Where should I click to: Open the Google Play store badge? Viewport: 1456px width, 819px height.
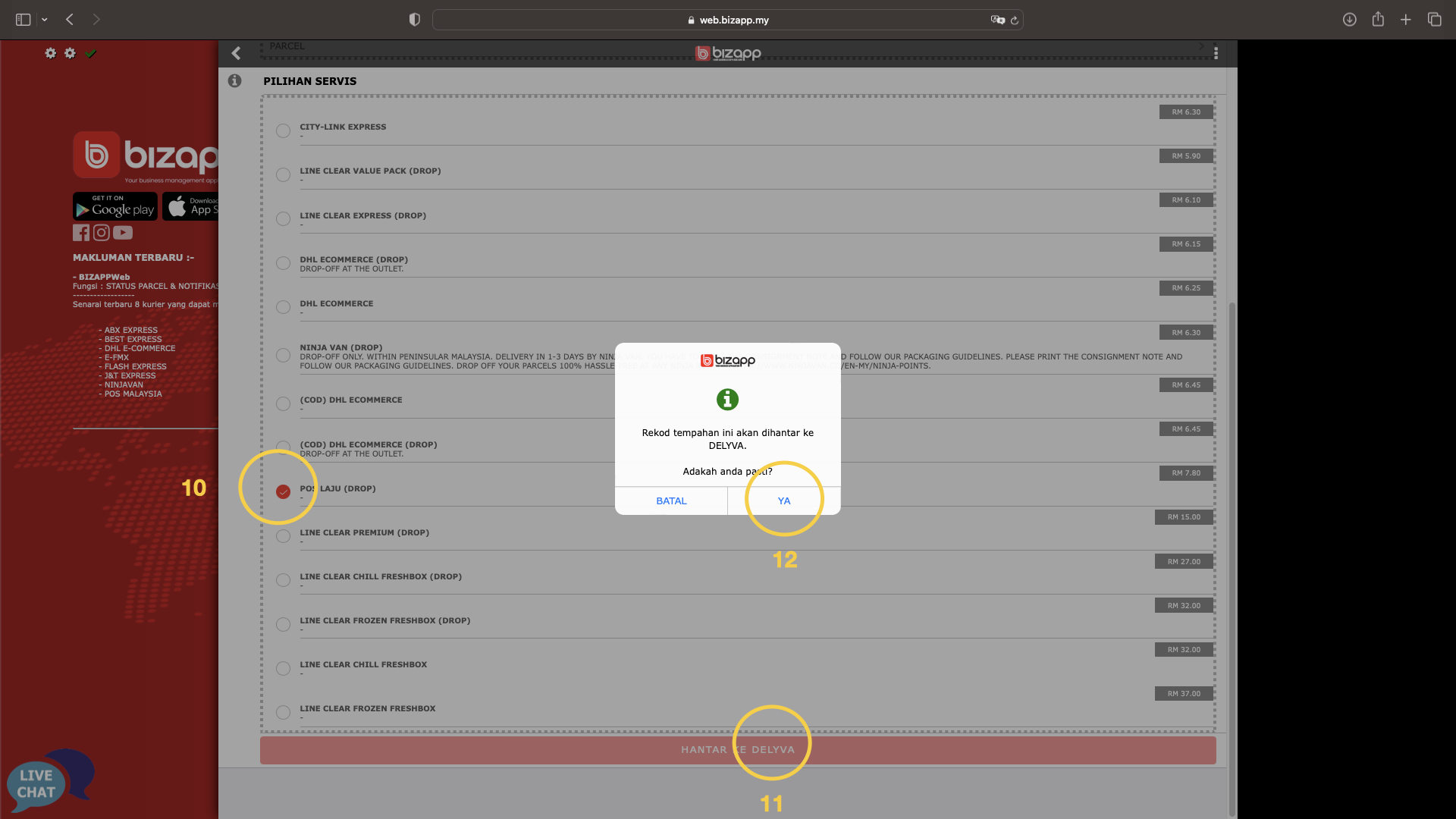pos(115,206)
